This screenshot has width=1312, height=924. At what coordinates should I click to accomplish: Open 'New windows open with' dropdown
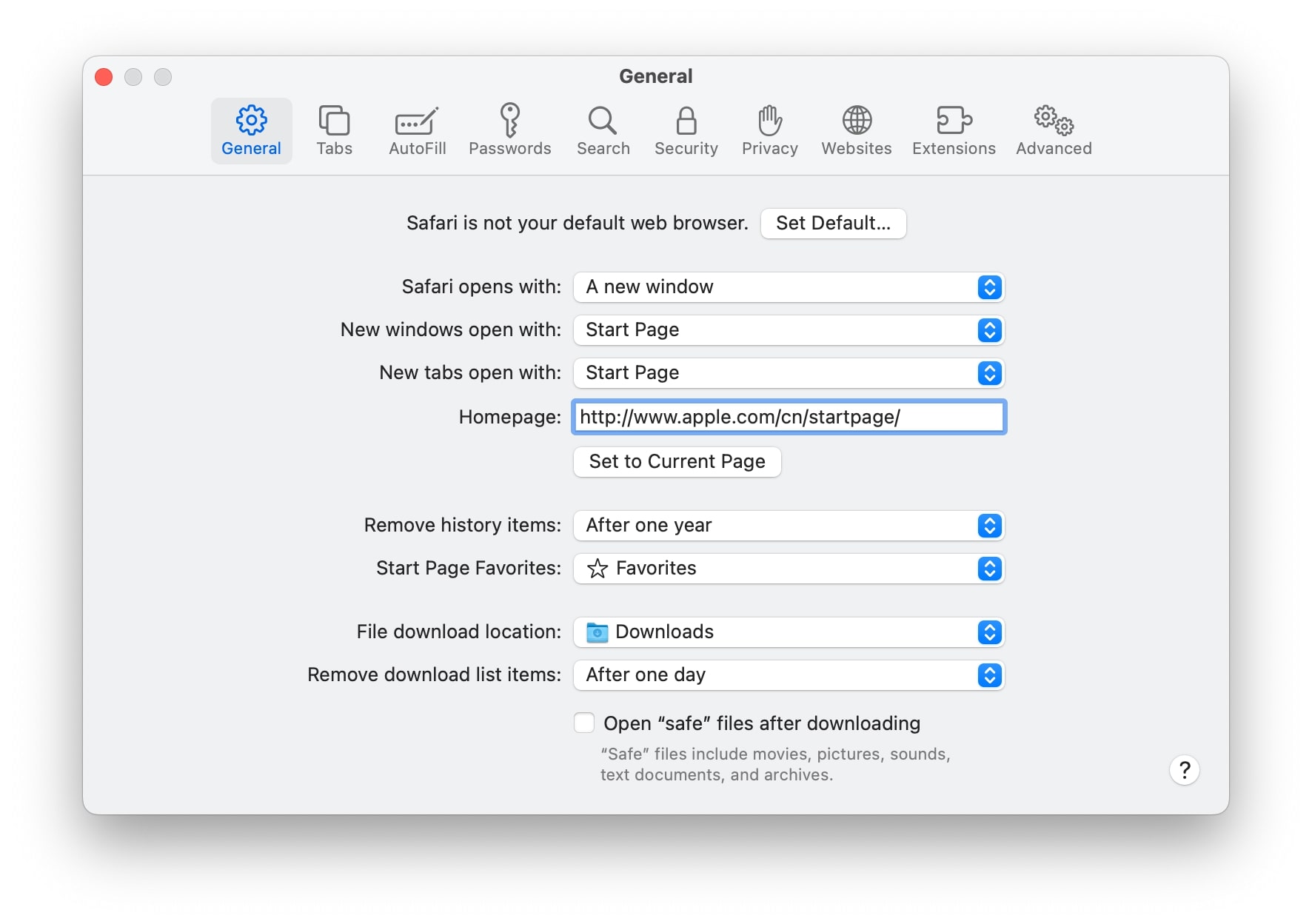click(789, 330)
